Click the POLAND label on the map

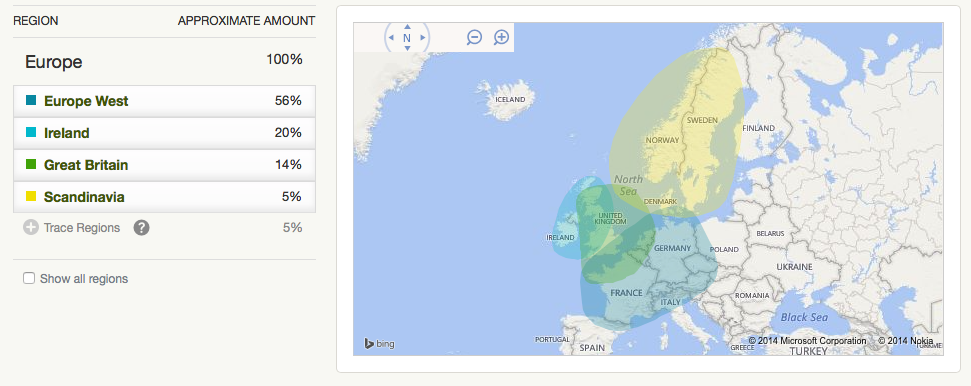pyautogui.click(x=724, y=250)
